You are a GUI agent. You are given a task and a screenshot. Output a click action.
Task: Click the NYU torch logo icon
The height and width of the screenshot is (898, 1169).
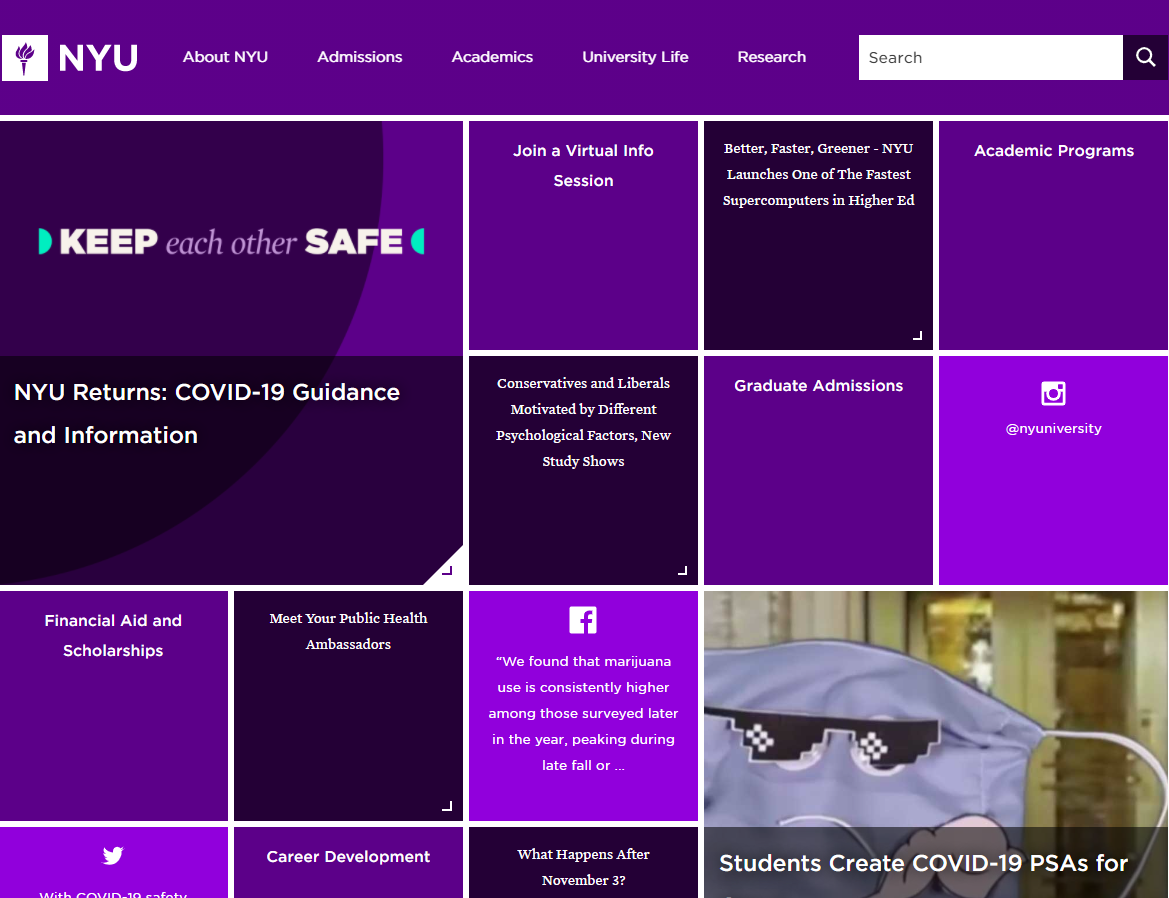[x=25, y=58]
